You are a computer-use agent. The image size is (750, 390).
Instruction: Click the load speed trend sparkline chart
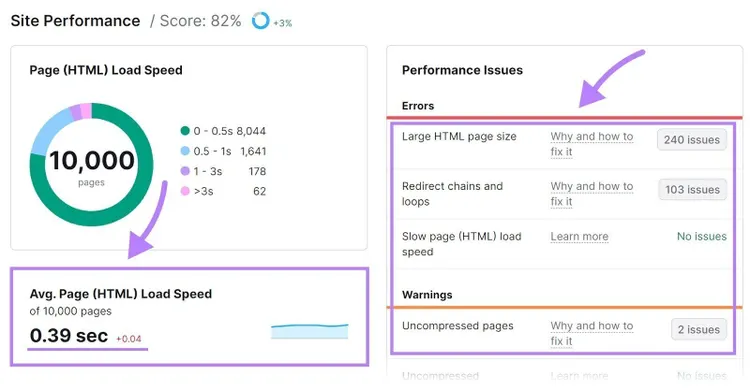pos(309,331)
